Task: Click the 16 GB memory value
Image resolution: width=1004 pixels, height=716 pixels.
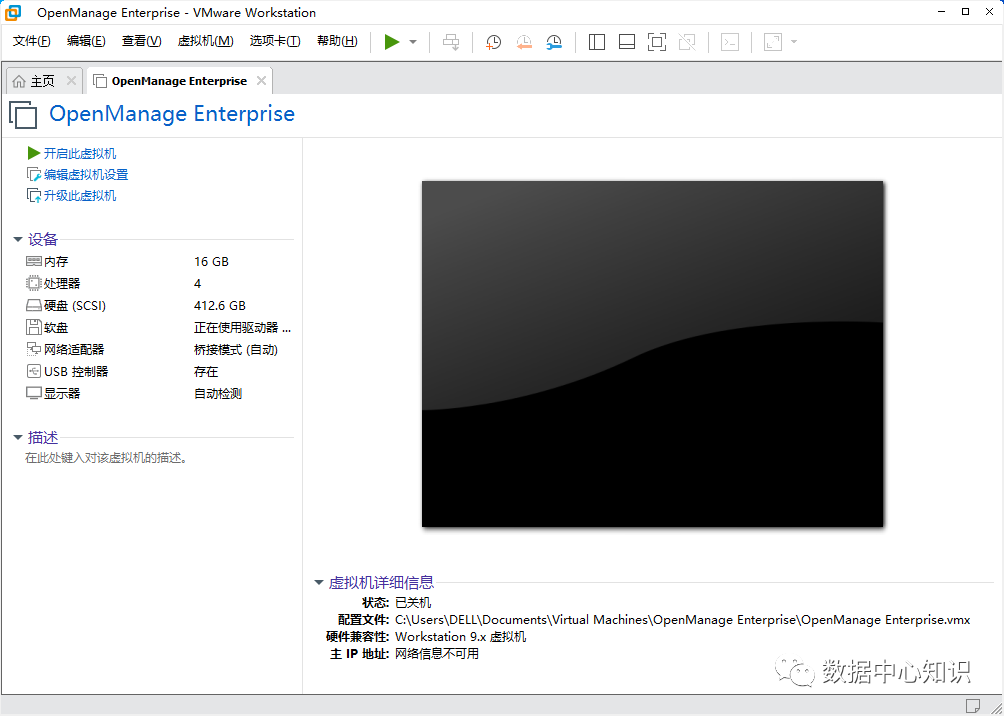Action: click(211, 261)
